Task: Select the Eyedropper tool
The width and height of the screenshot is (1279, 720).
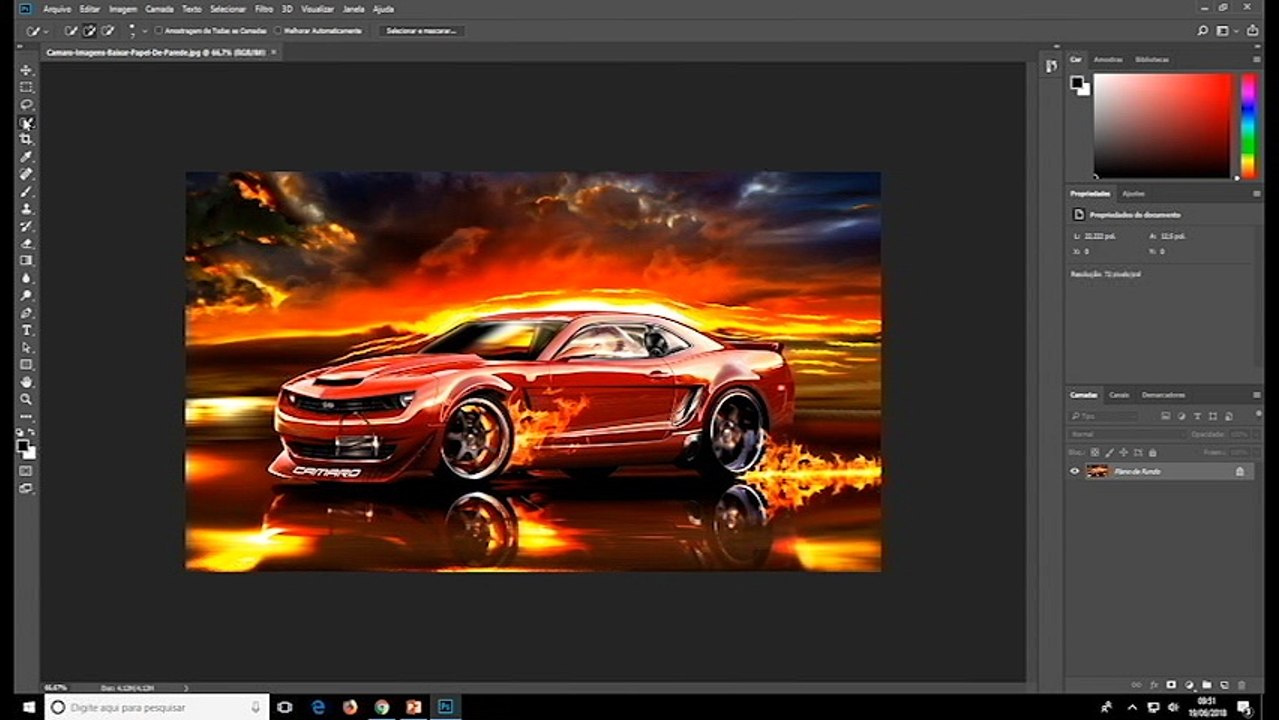Action: [x=26, y=157]
